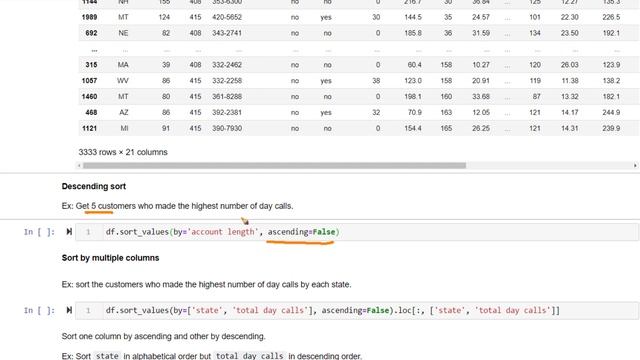This screenshot has height=360, width=640.
Task: Click the text 'Get 5 customers who made the highest number of day calls'
Action: click(184, 206)
